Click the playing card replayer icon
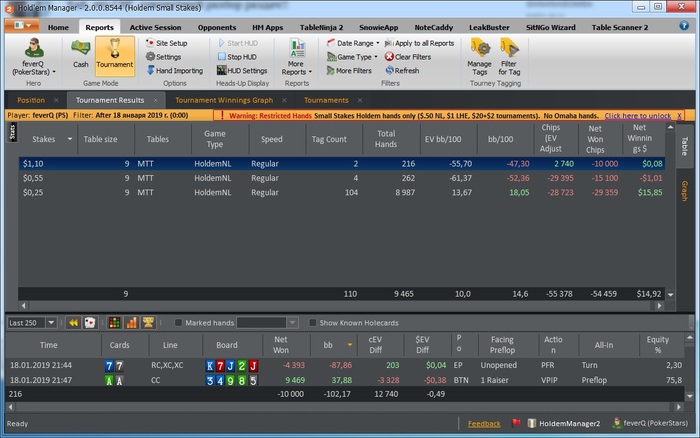This screenshot has height=438, width=700. [x=90, y=322]
